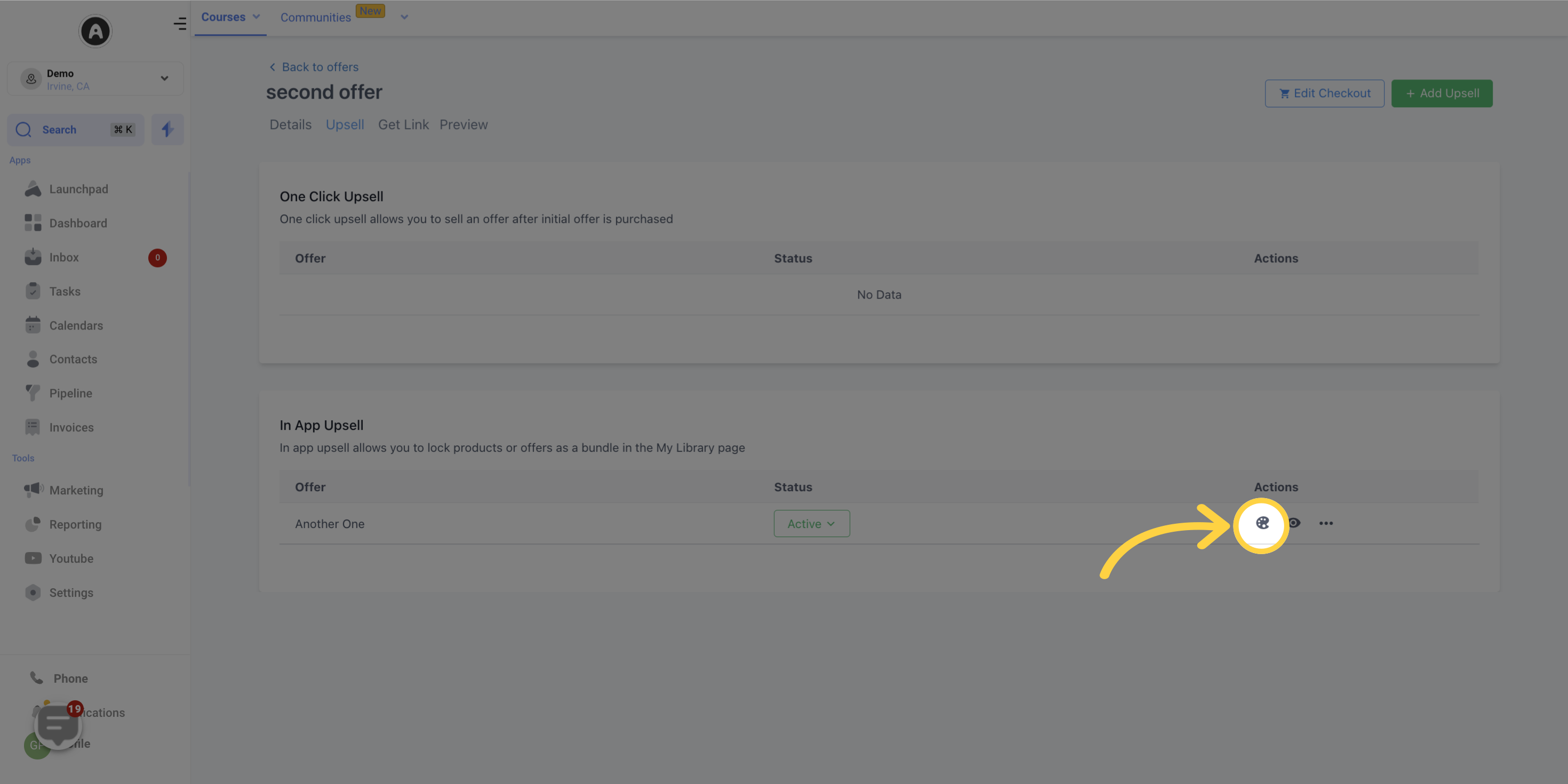The height and width of the screenshot is (784, 1568).
Task: Expand the Communities dropdown menu
Action: [x=403, y=17]
